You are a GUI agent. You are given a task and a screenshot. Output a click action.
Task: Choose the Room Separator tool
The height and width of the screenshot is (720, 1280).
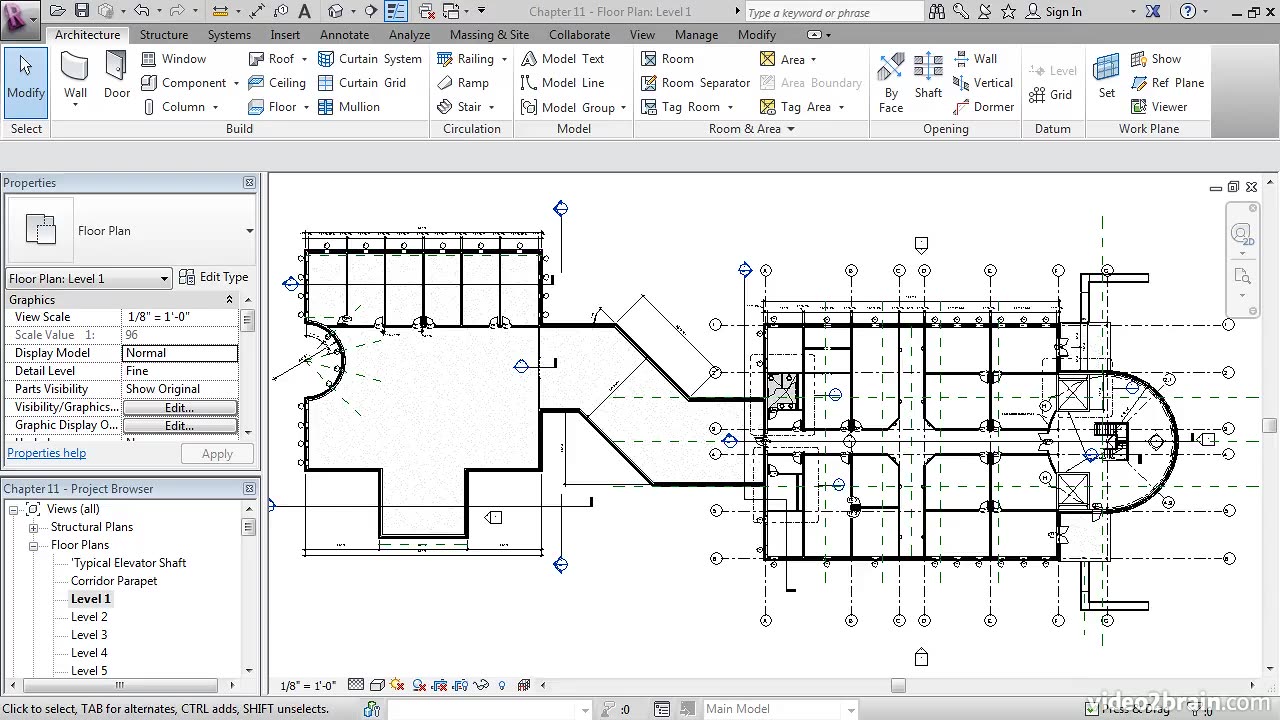click(695, 83)
